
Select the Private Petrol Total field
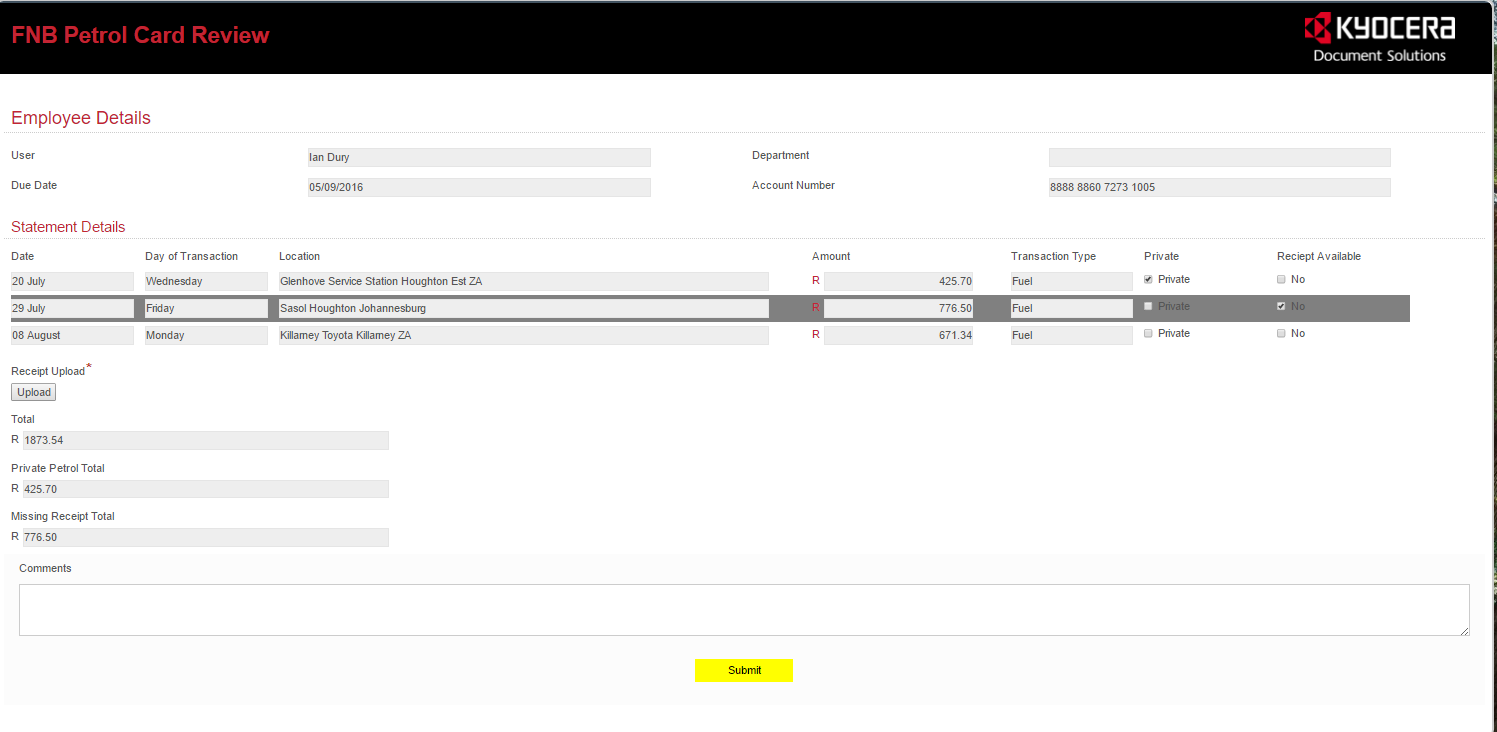pos(205,489)
